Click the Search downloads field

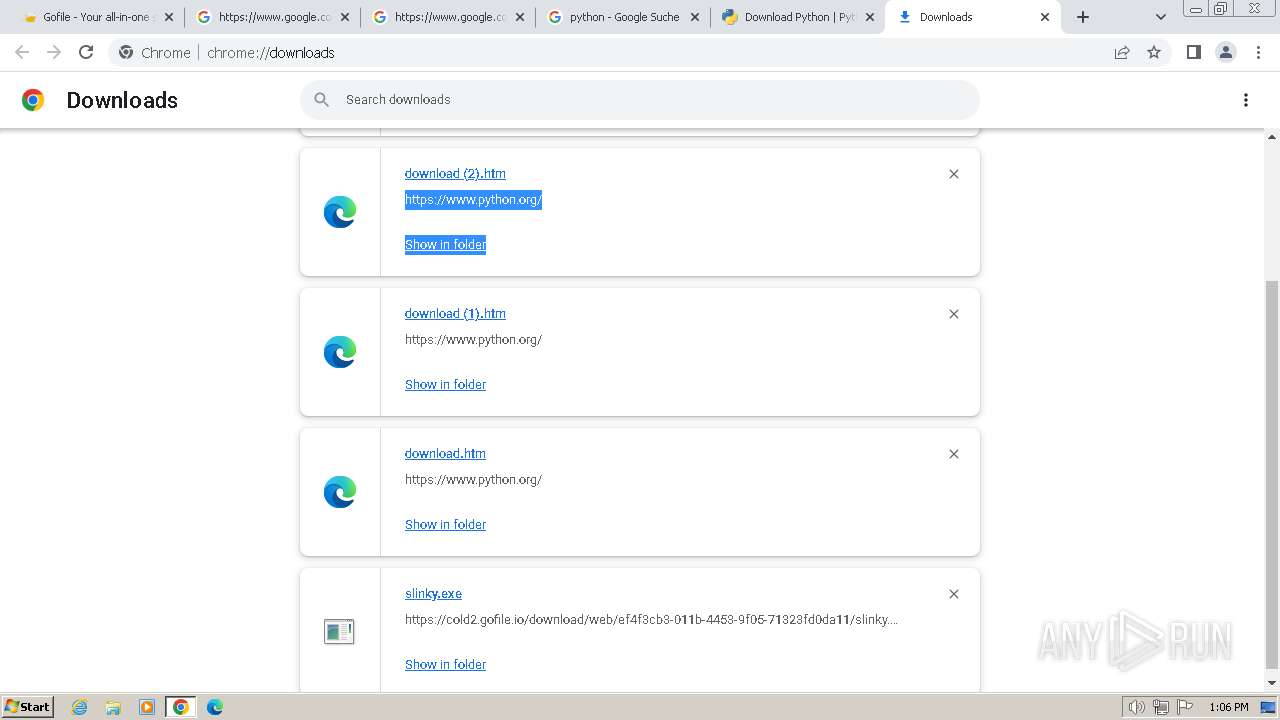coord(640,100)
